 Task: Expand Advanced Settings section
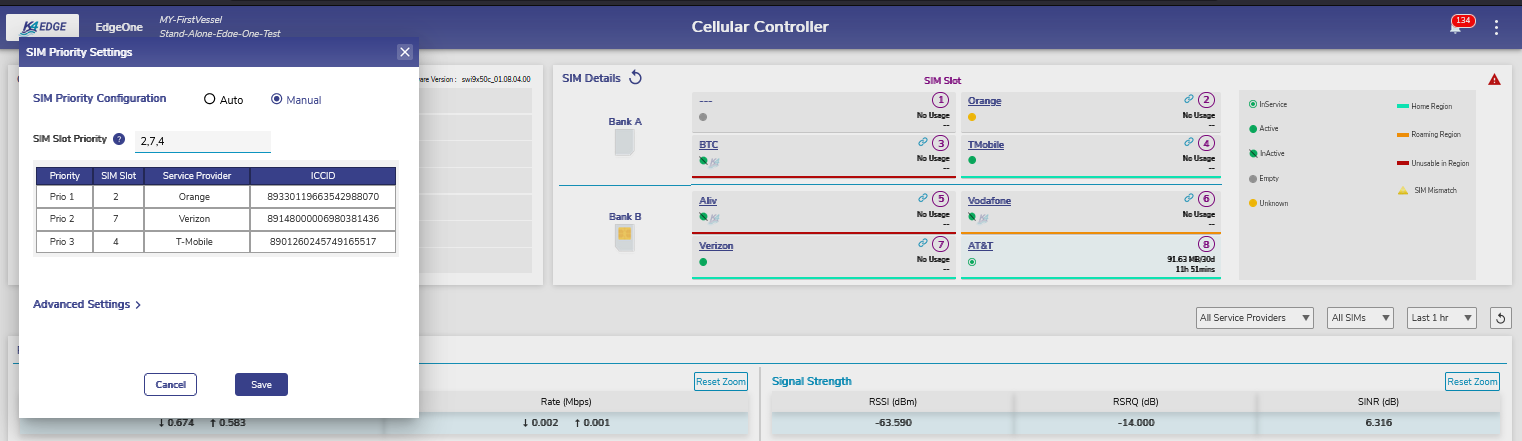pyautogui.click(x=87, y=304)
